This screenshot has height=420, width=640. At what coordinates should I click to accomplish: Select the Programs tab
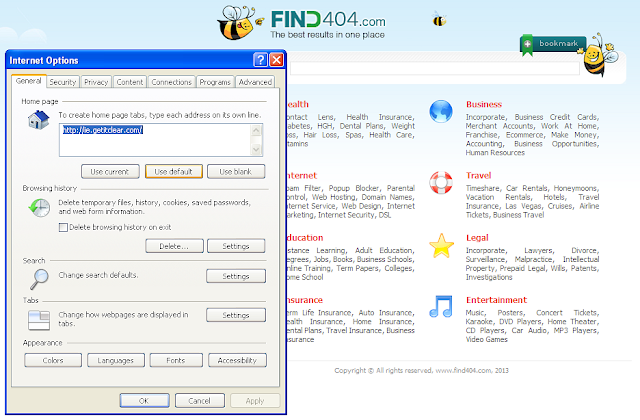pyautogui.click(x=215, y=82)
